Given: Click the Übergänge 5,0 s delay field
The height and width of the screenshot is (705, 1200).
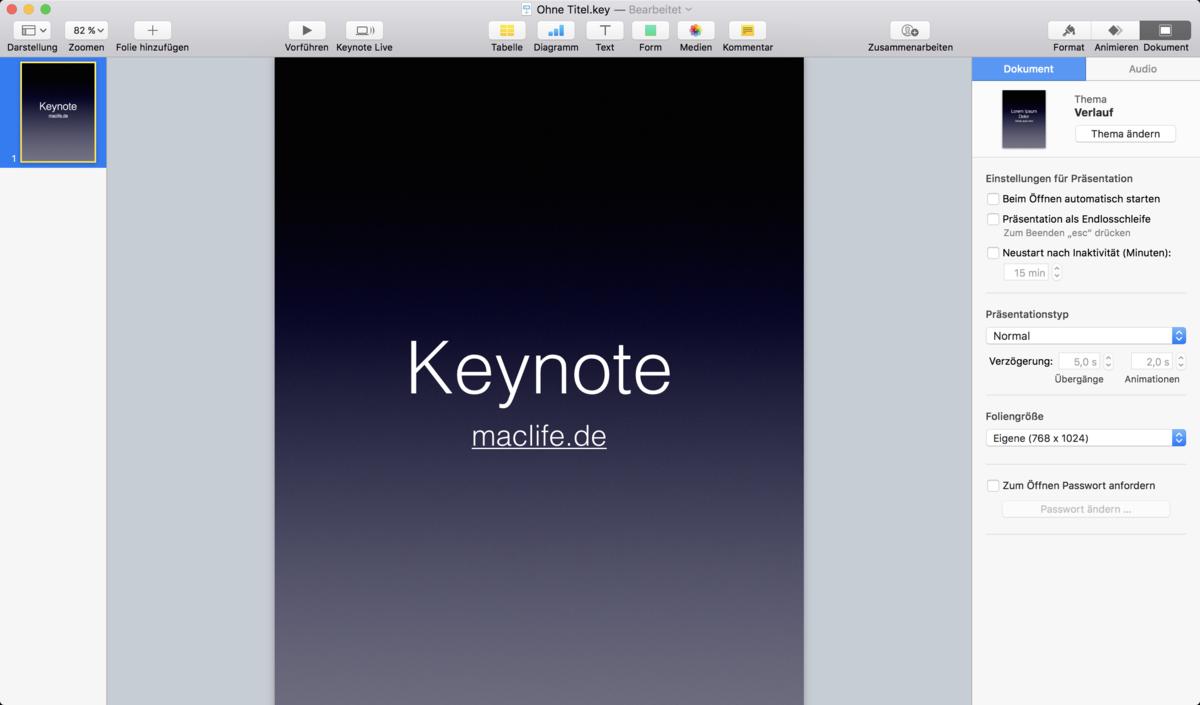Looking at the screenshot, I should [1080, 362].
